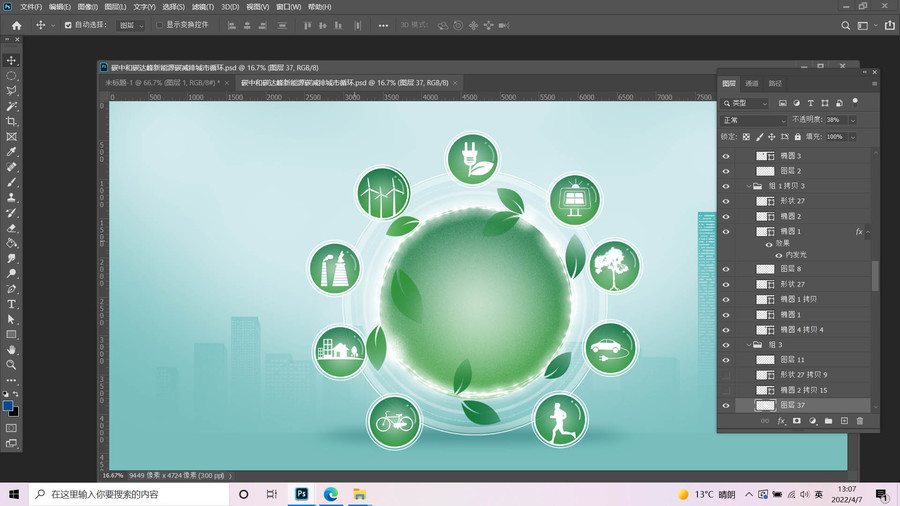This screenshot has height=506, width=900.
Task: Collapse the 组 3 group
Action: [748, 345]
